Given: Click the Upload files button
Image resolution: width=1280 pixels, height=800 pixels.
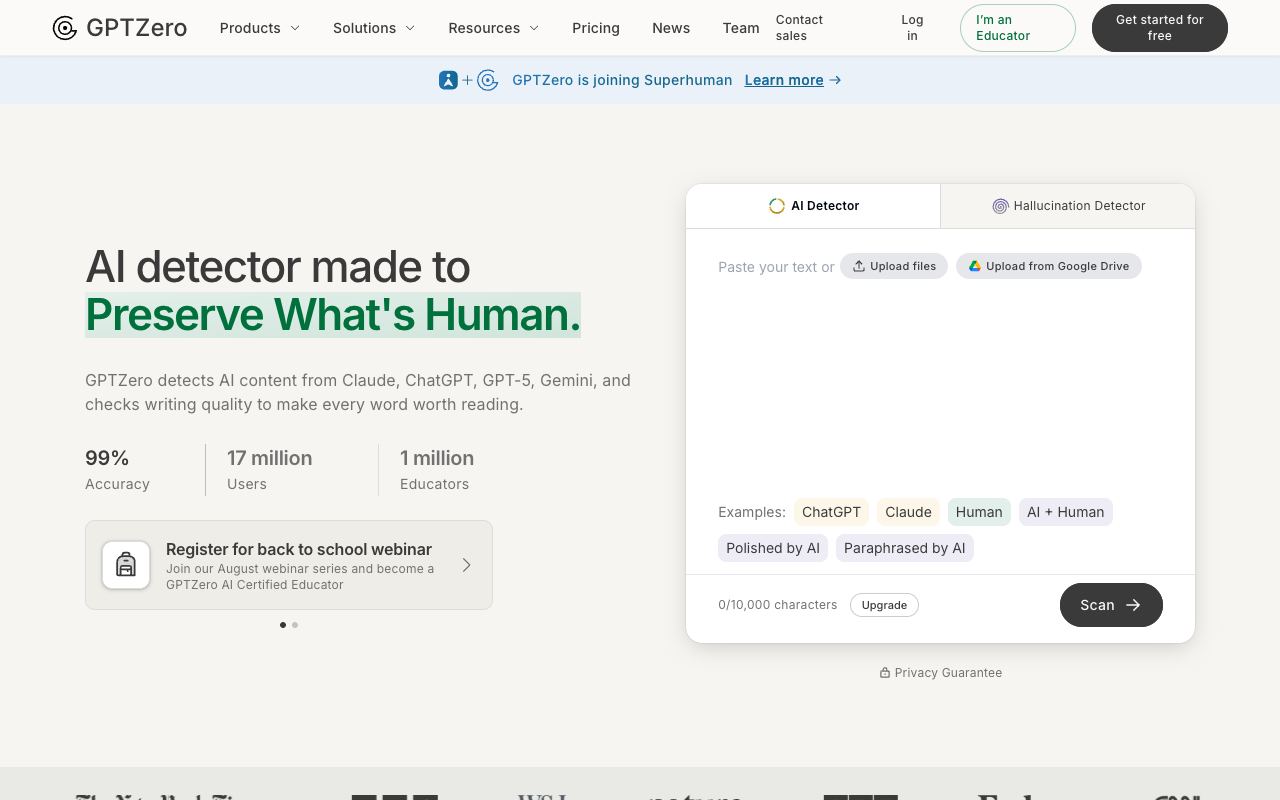Looking at the screenshot, I should pyautogui.click(x=894, y=266).
